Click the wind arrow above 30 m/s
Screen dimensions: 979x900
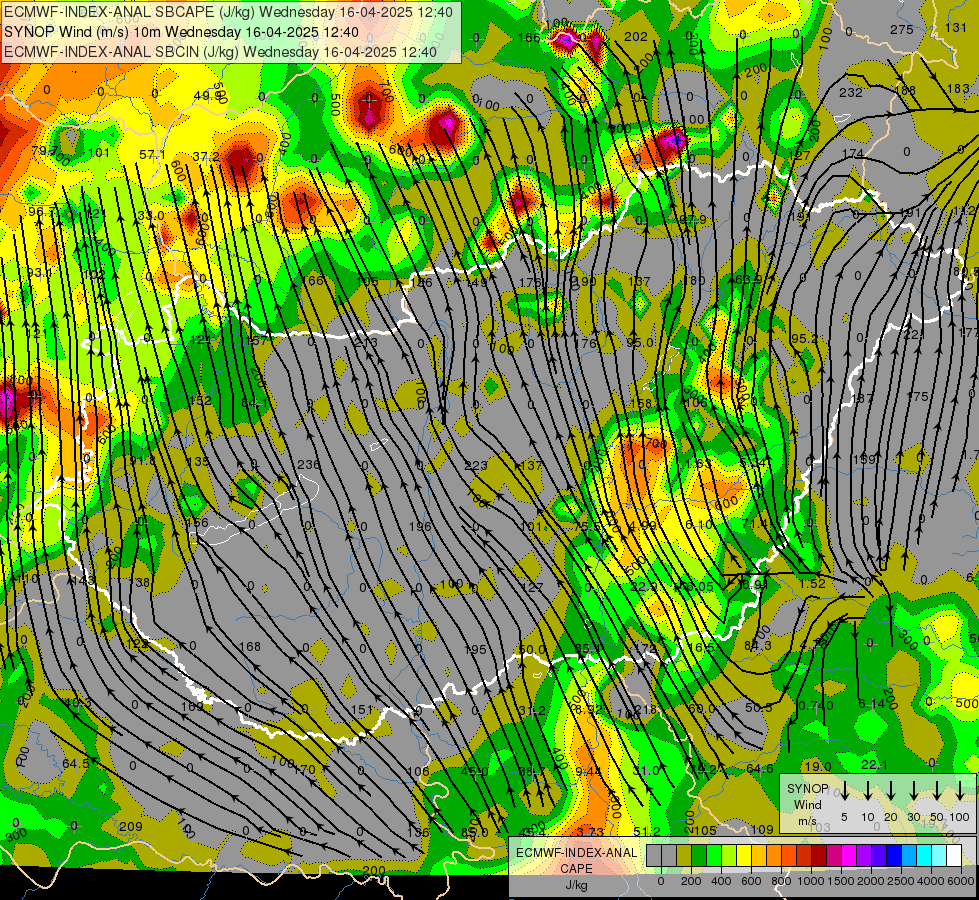point(913,791)
